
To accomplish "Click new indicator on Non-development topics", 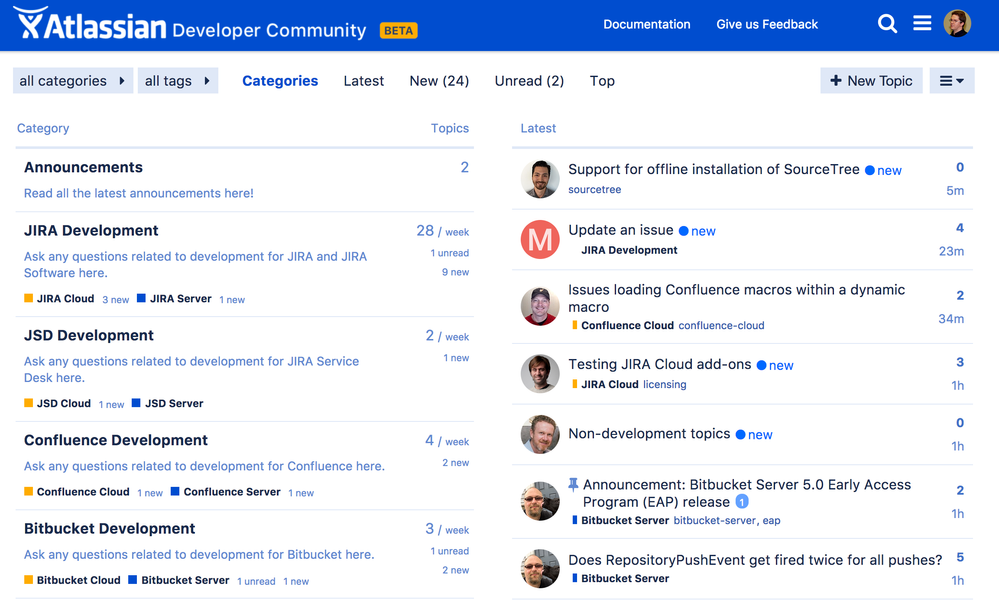I will [754, 435].
